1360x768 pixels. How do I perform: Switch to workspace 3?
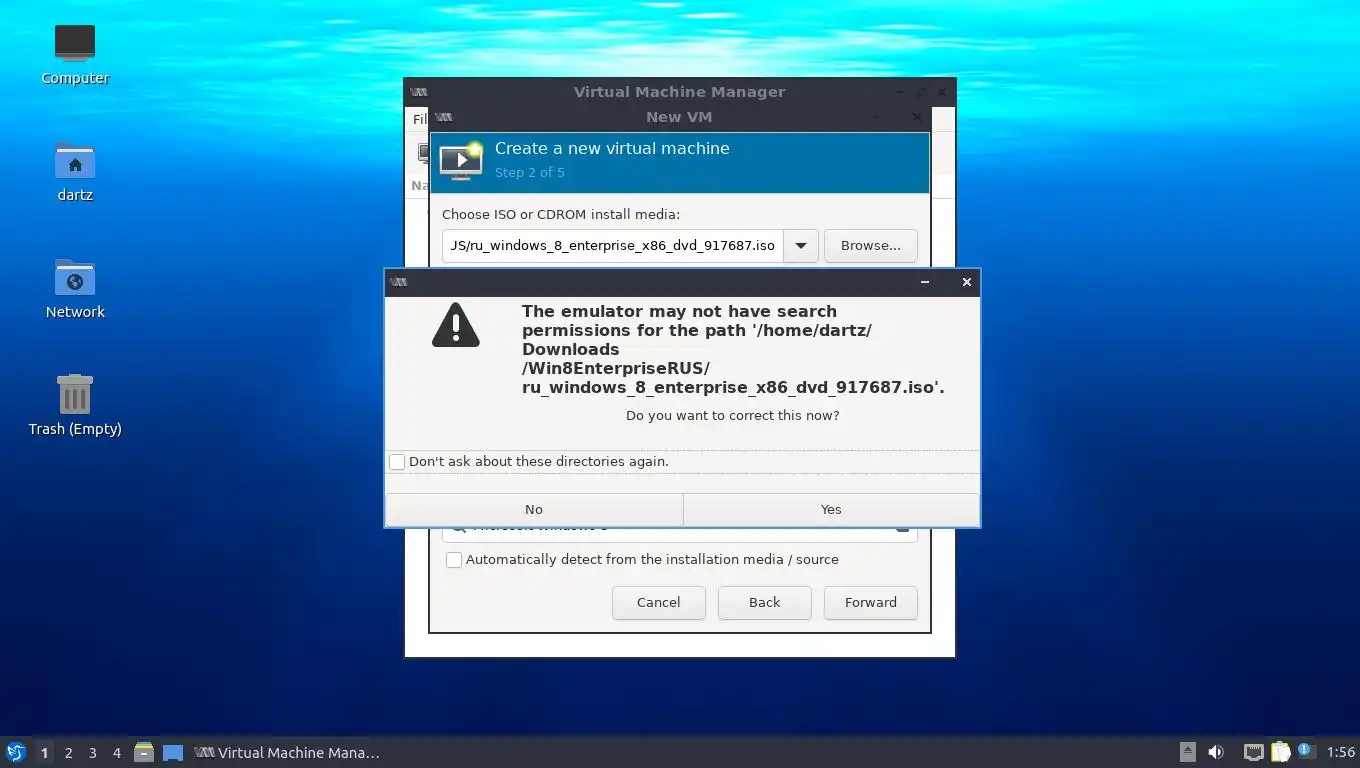point(92,753)
